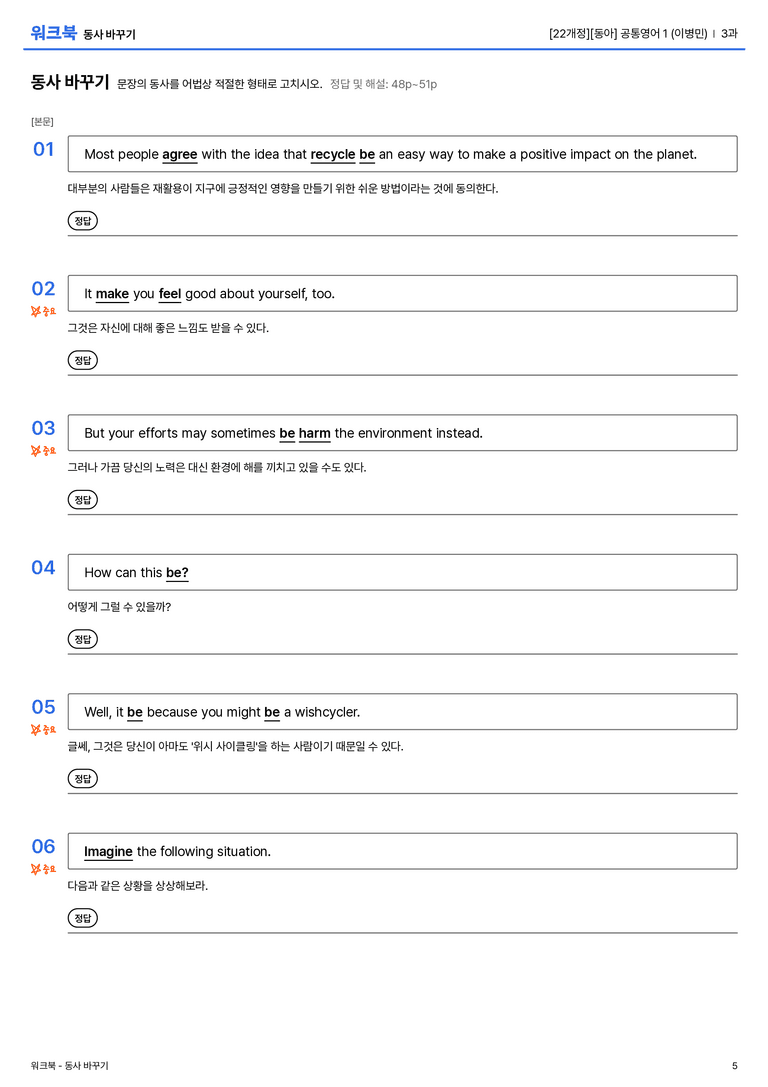
Task: Click the blue question number 04
Action: (x=43, y=568)
